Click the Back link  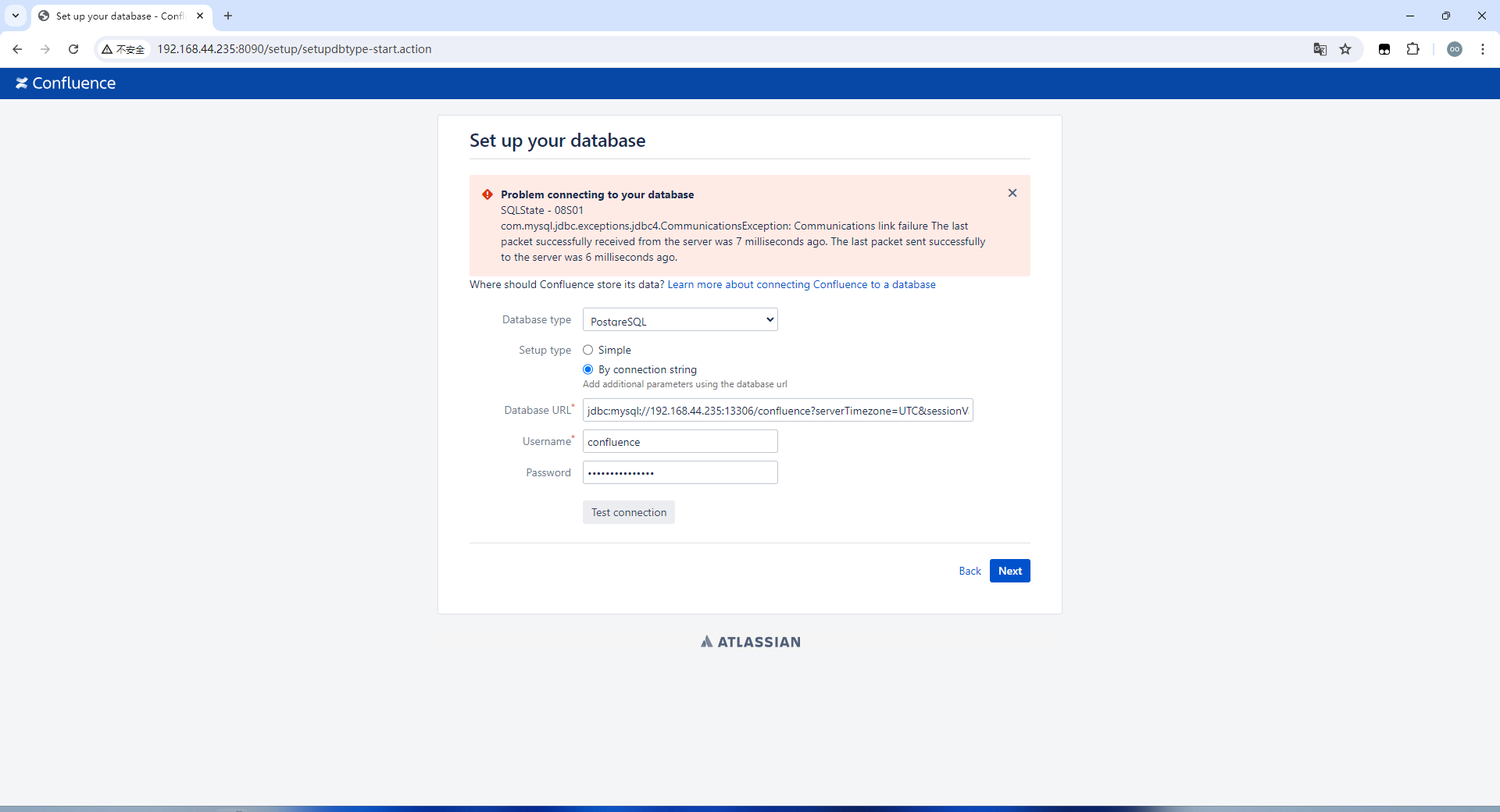[970, 571]
